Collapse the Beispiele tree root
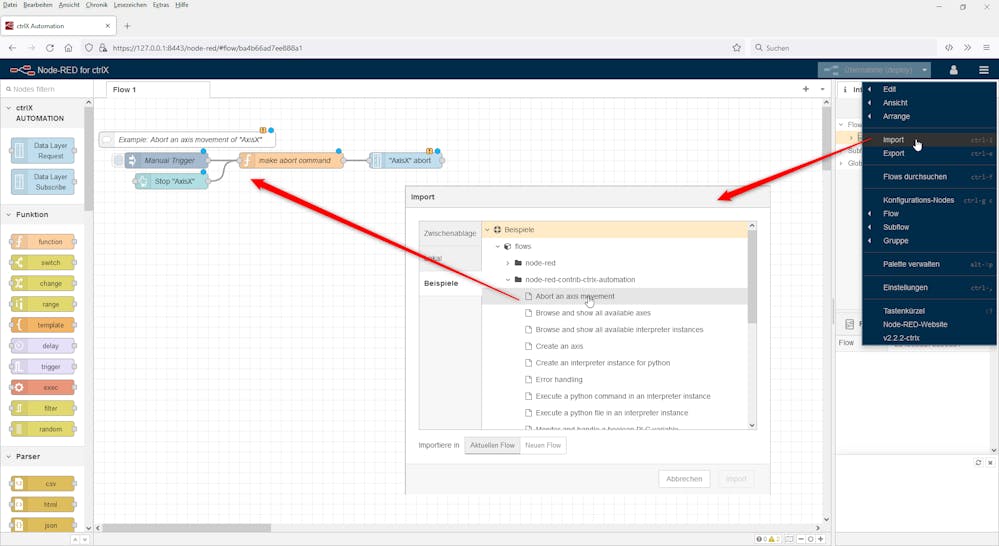Image resolution: width=999 pixels, height=546 pixels. [x=487, y=230]
